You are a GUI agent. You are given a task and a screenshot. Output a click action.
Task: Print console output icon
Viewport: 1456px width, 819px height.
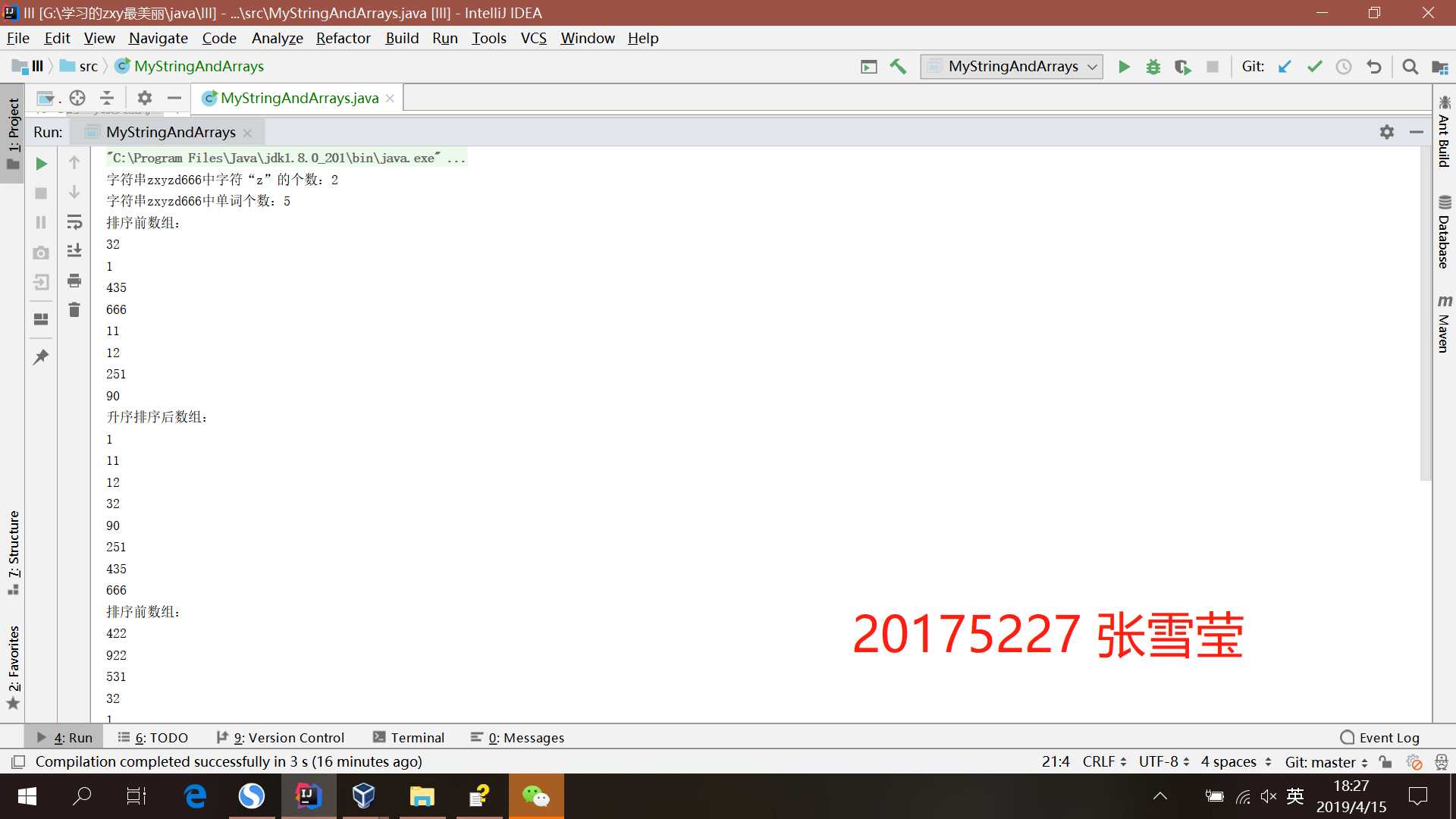(x=74, y=281)
